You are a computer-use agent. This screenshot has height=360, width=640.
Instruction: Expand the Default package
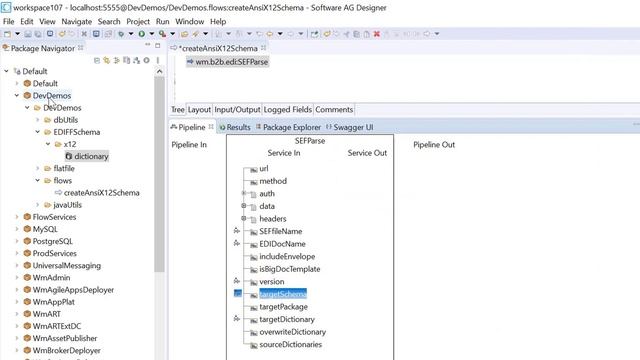click(x=17, y=83)
